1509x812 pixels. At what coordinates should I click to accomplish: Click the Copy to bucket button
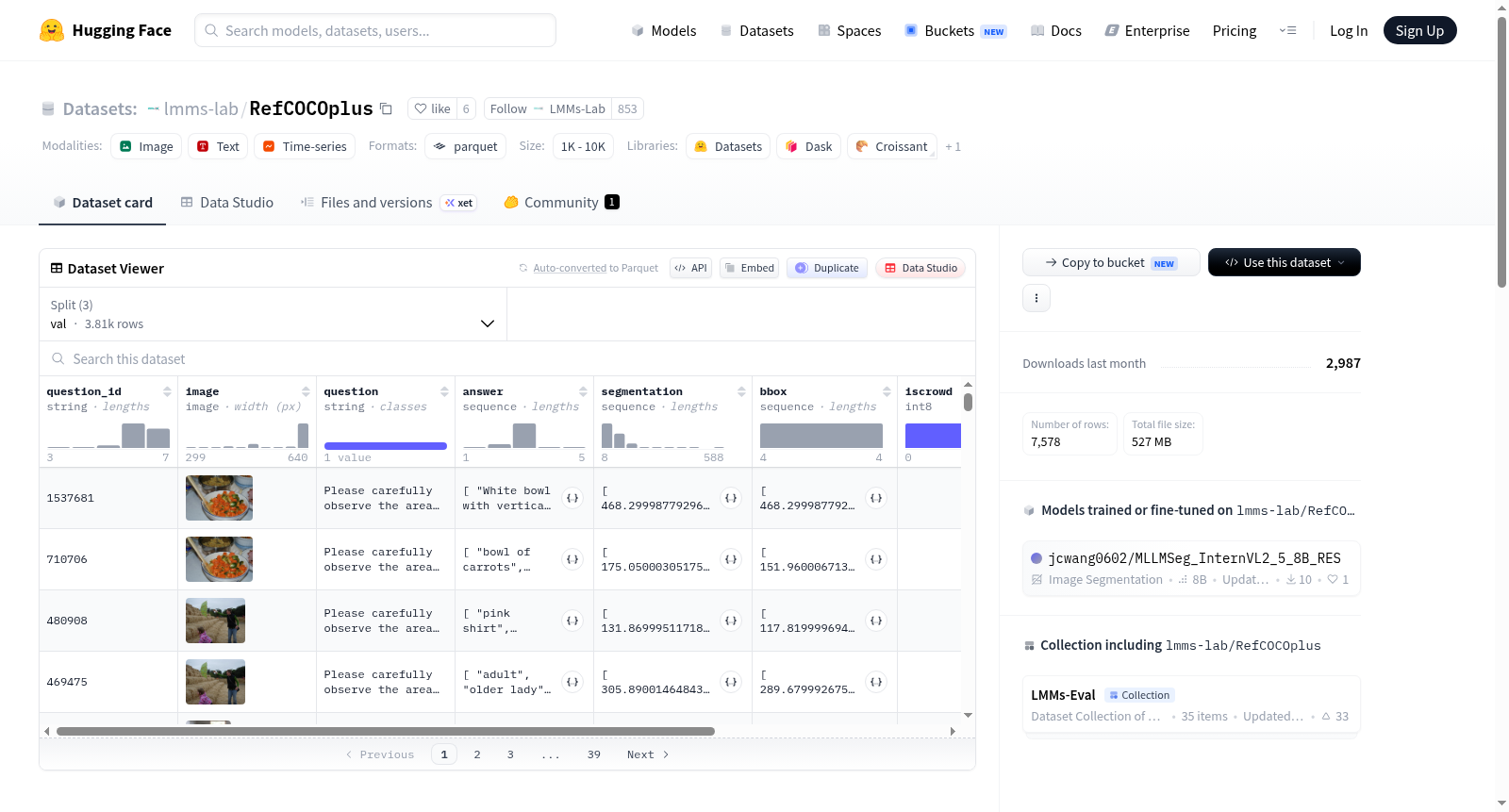click(1111, 262)
